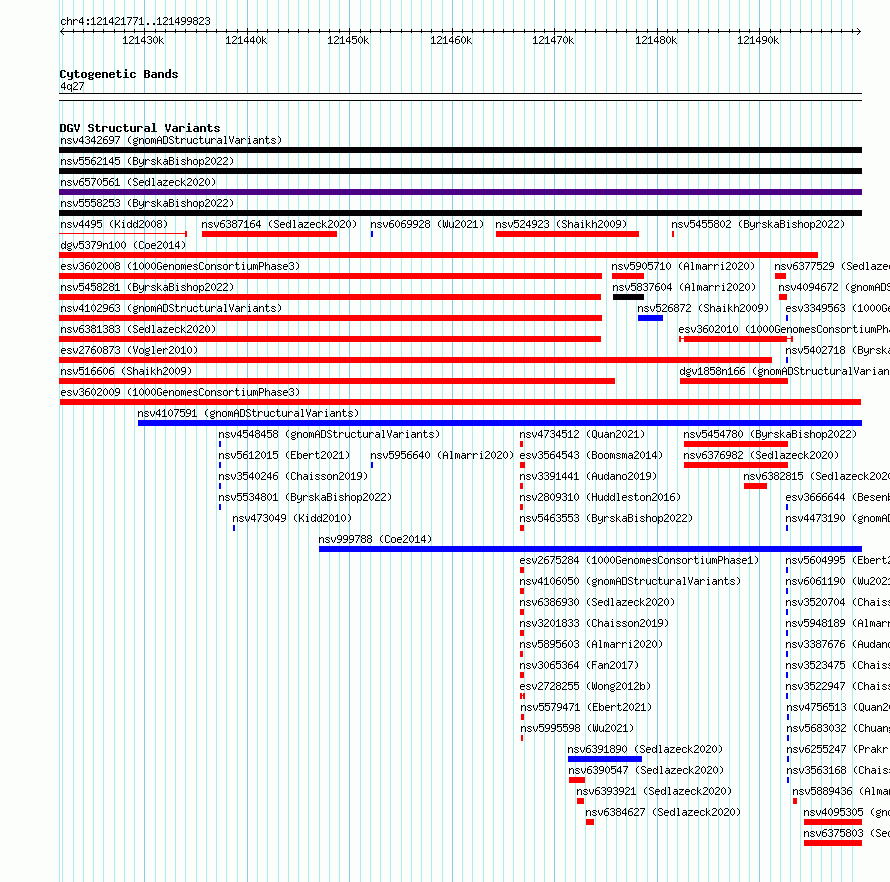
Task: Select the purple nsv6570561 Sedlazeck2020 bar
Action: [x=460, y=192]
